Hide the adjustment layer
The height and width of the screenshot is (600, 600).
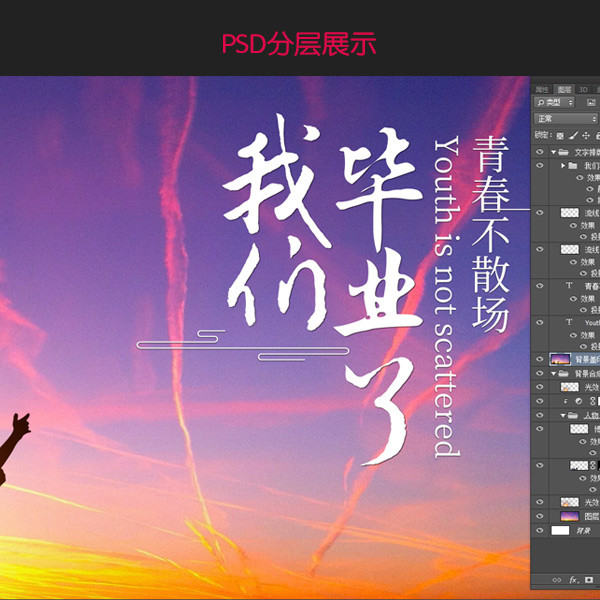540,401
